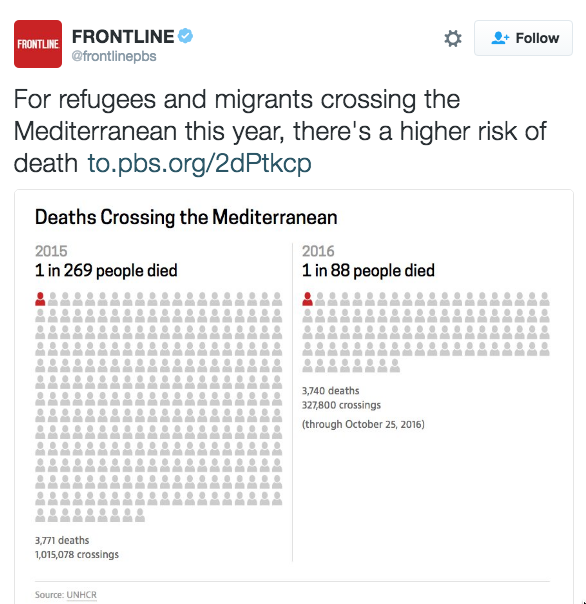This screenshot has width=586, height=604.
Task: Select the red person icon under 2016
Action: [x=307, y=299]
